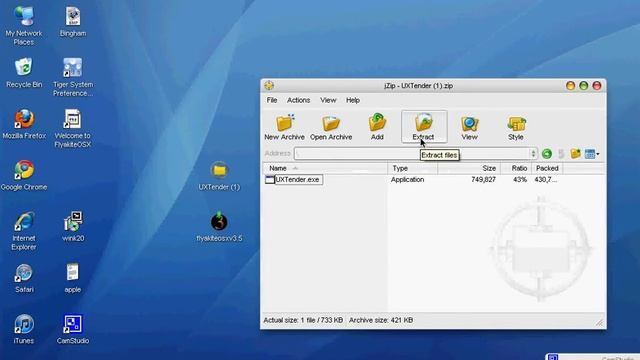Viewport: 640px width, 360px height.
Task: Open the View menu in the menu bar
Action: pos(328,100)
